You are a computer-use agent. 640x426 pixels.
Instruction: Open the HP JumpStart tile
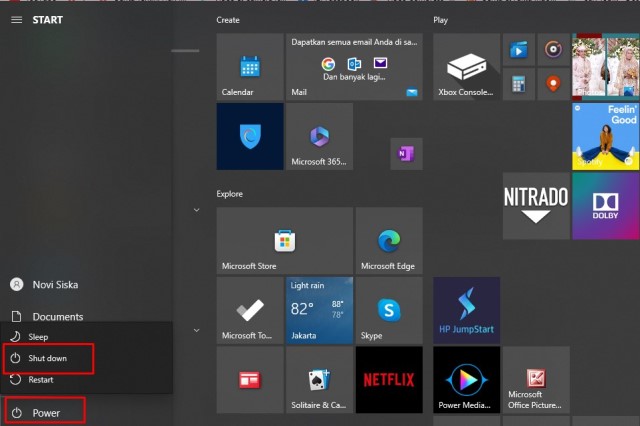pos(467,311)
